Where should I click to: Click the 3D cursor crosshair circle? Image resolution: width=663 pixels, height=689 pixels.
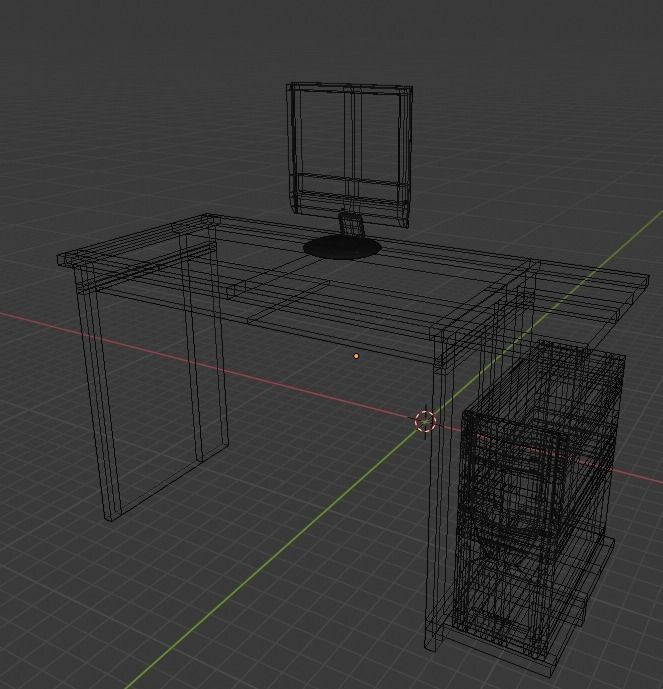point(425,421)
